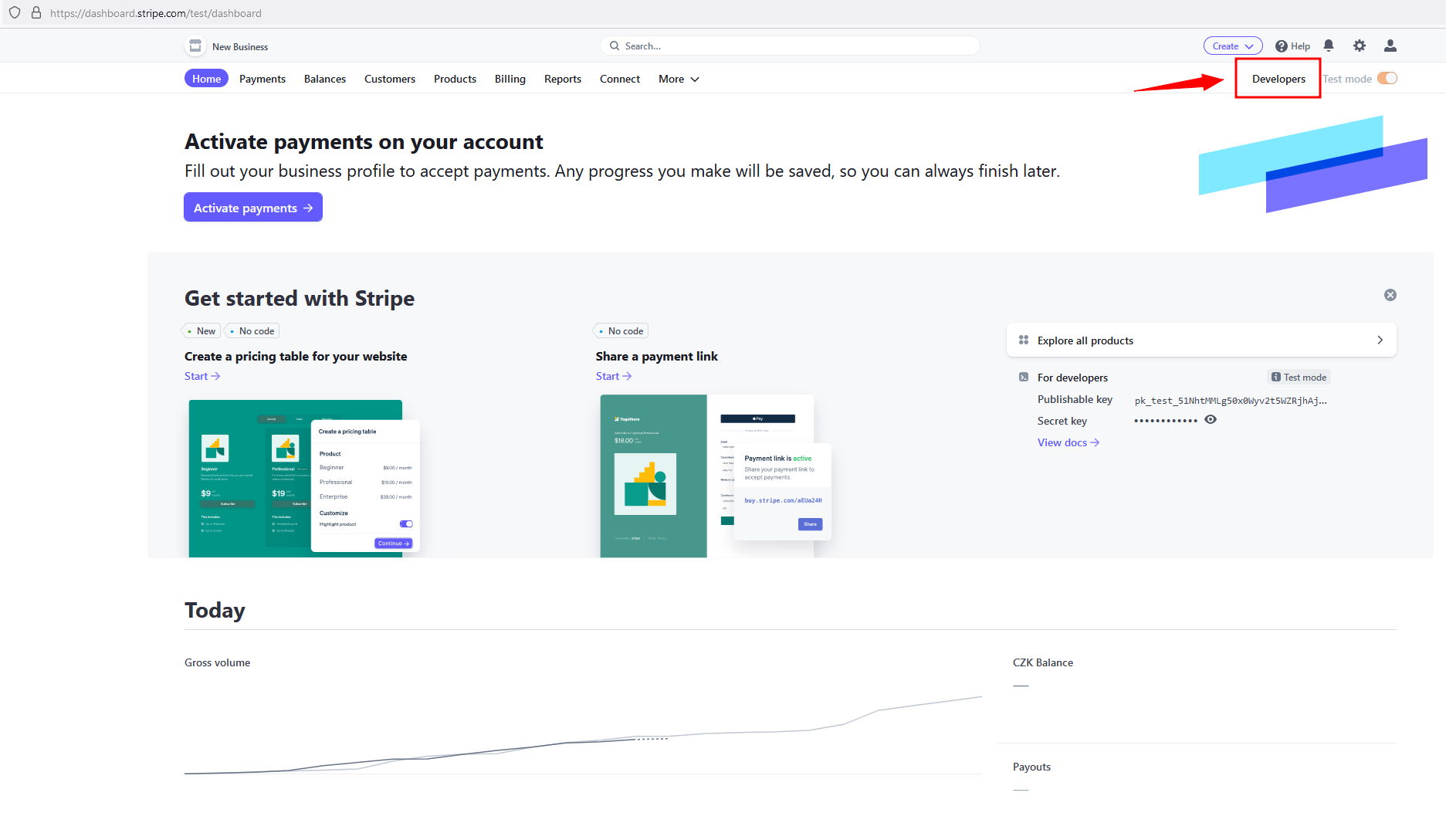This screenshot has height=840, width=1446.
Task: Open the Developers section
Action: click(x=1278, y=79)
